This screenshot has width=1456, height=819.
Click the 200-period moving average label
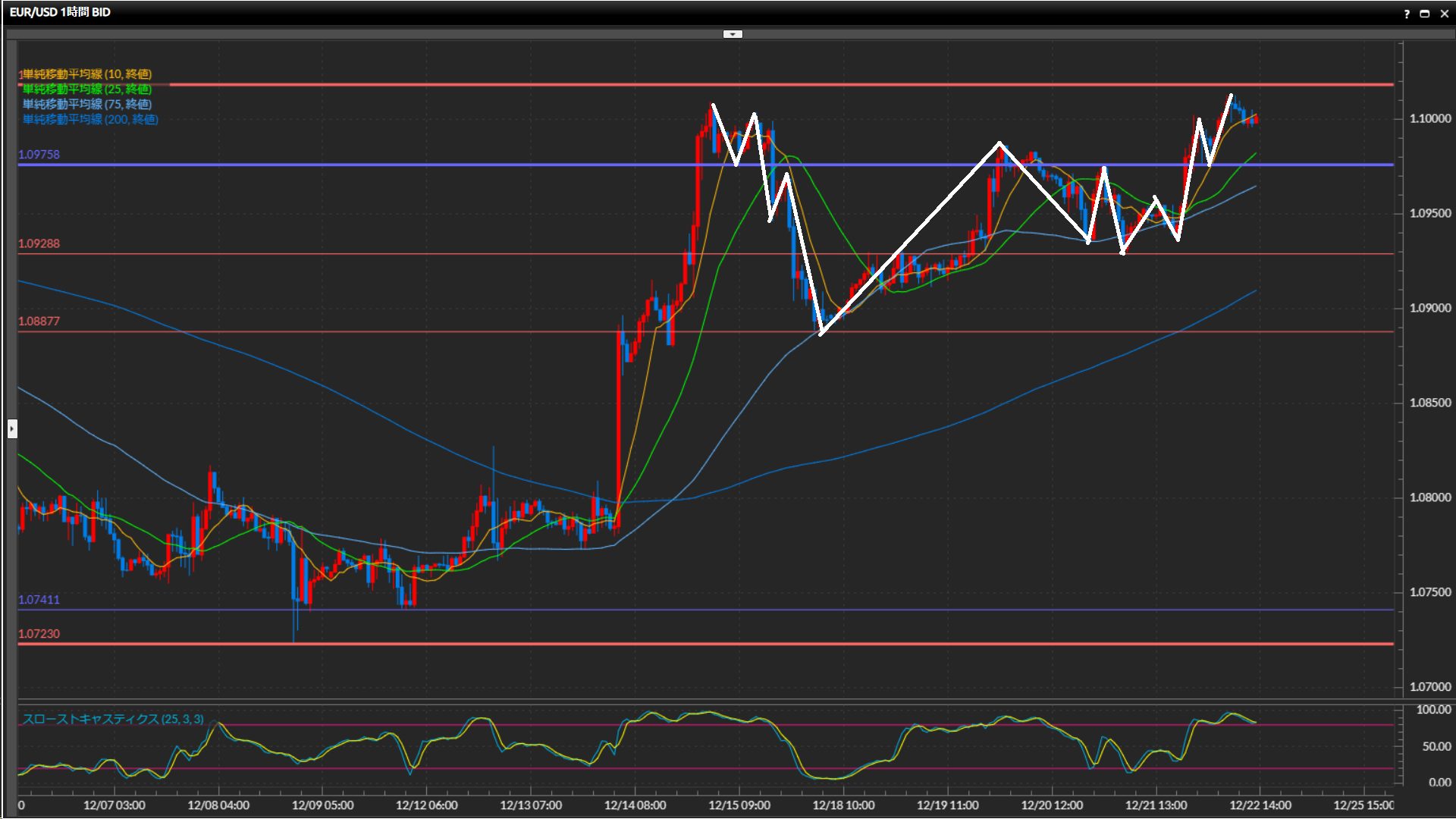click(x=89, y=119)
